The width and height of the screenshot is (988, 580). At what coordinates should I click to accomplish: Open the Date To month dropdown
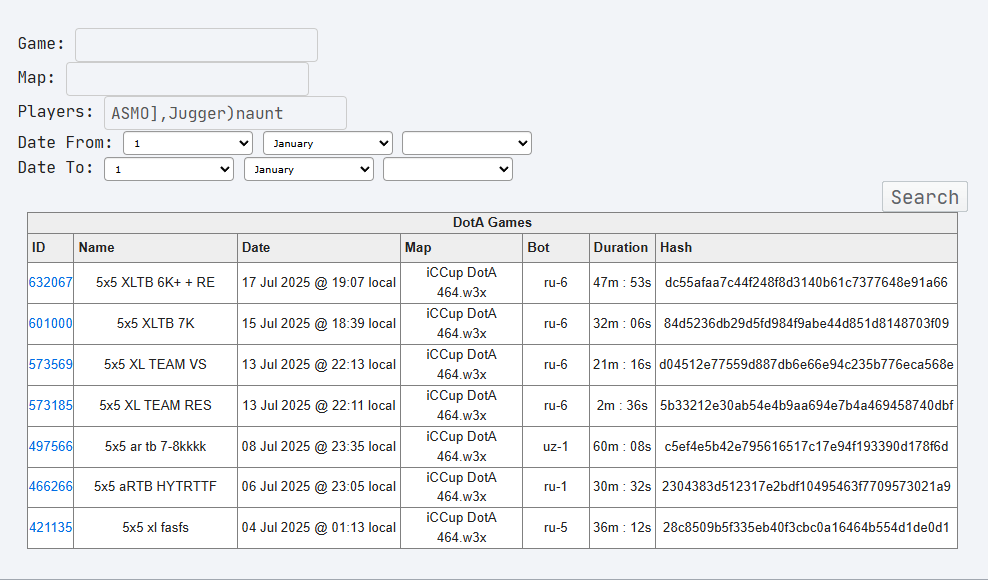point(309,169)
